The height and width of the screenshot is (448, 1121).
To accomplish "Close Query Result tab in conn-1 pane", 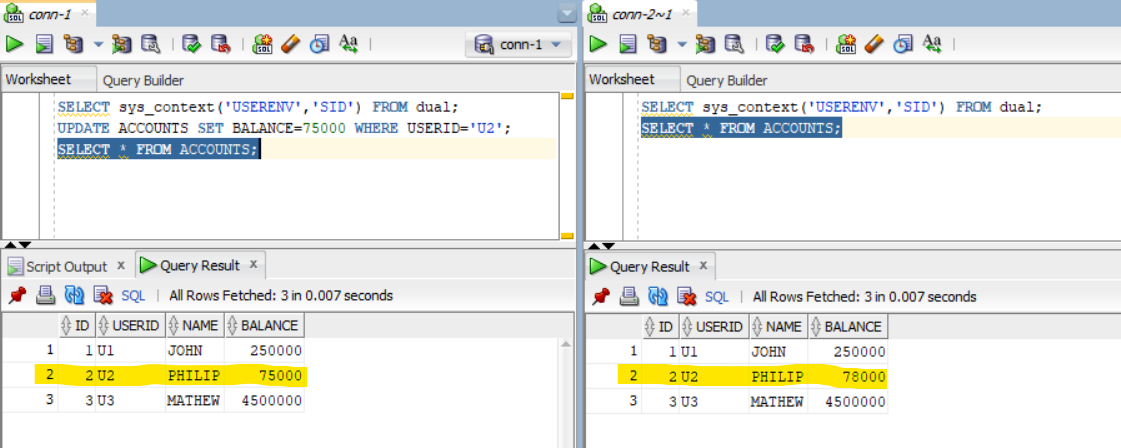I will click(253, 265).
